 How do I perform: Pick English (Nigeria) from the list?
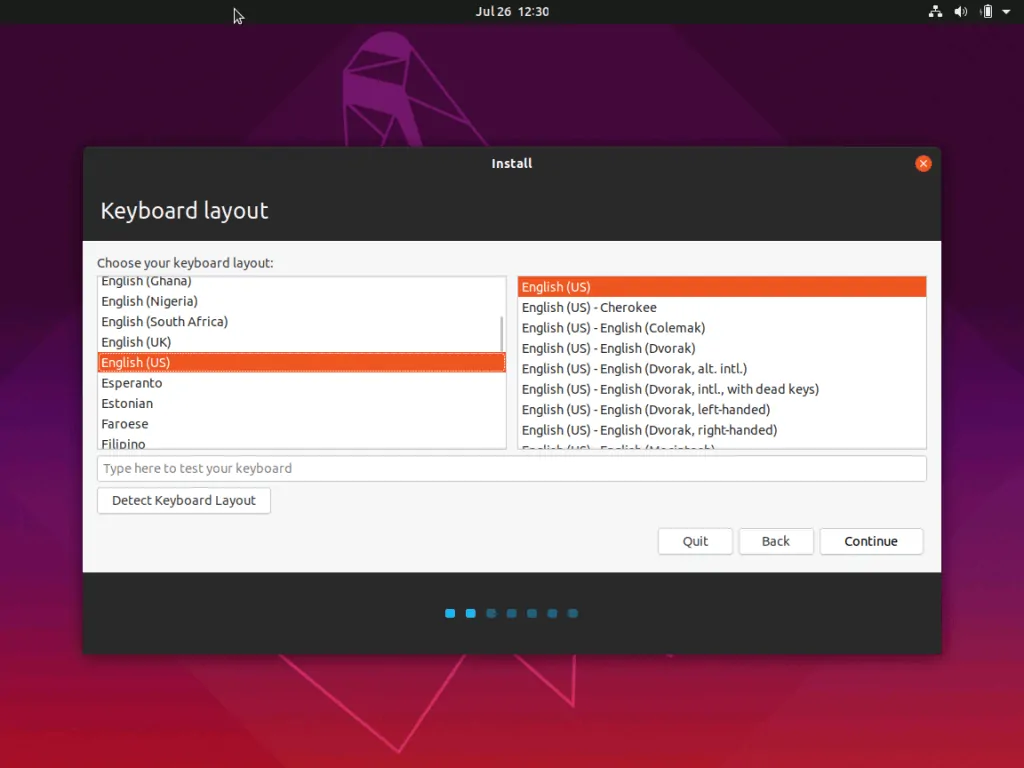(x=149, y=301)
